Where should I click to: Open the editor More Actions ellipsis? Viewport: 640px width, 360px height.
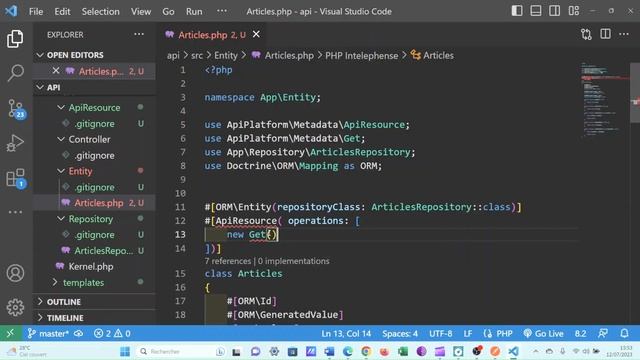click(624, 34)
